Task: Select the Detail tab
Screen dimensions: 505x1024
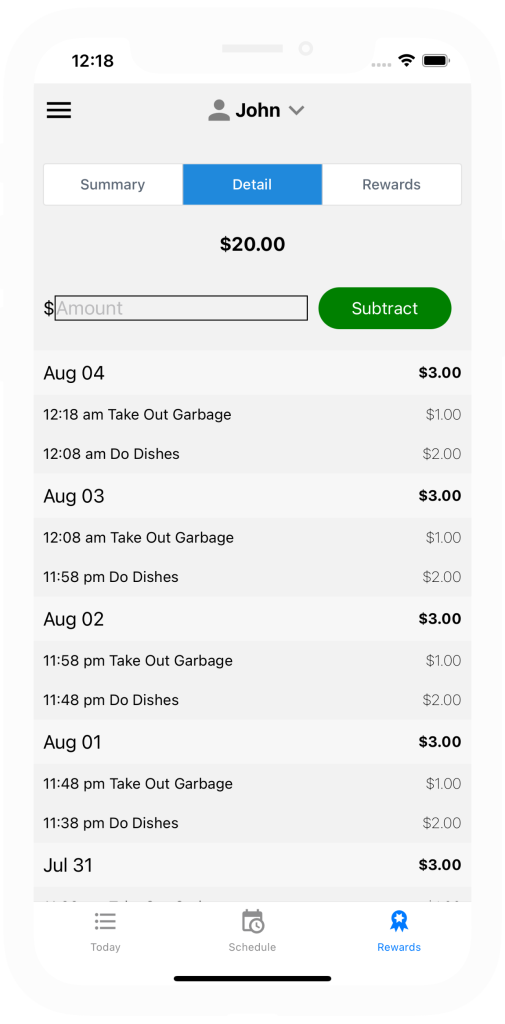Action: tap(252, 184)
